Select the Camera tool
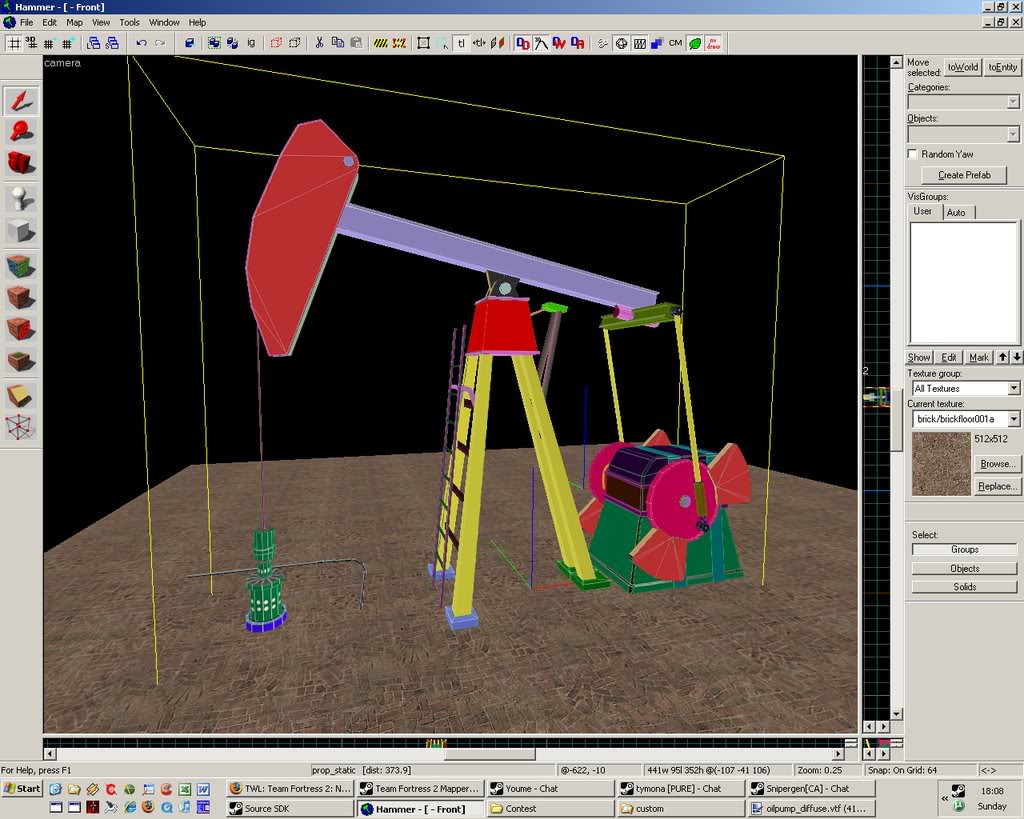This screenshot has width=1024, height=819. 22,163
